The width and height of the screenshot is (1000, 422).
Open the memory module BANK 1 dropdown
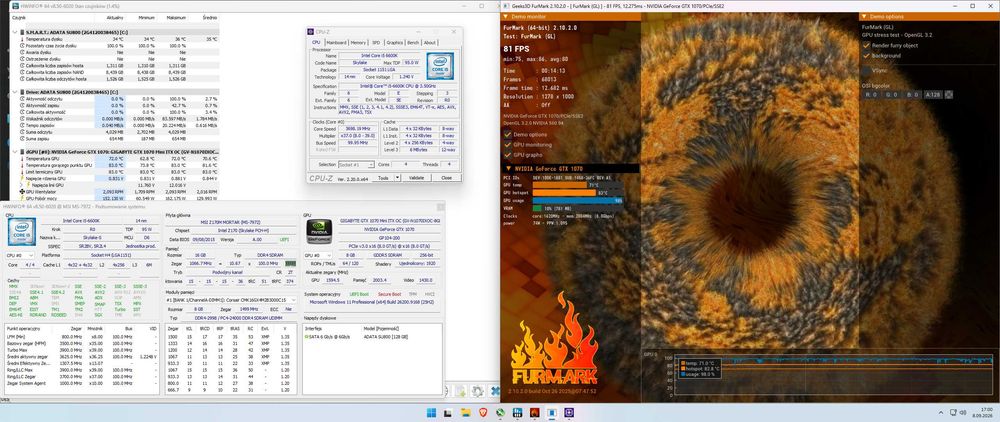click(231, 300)
